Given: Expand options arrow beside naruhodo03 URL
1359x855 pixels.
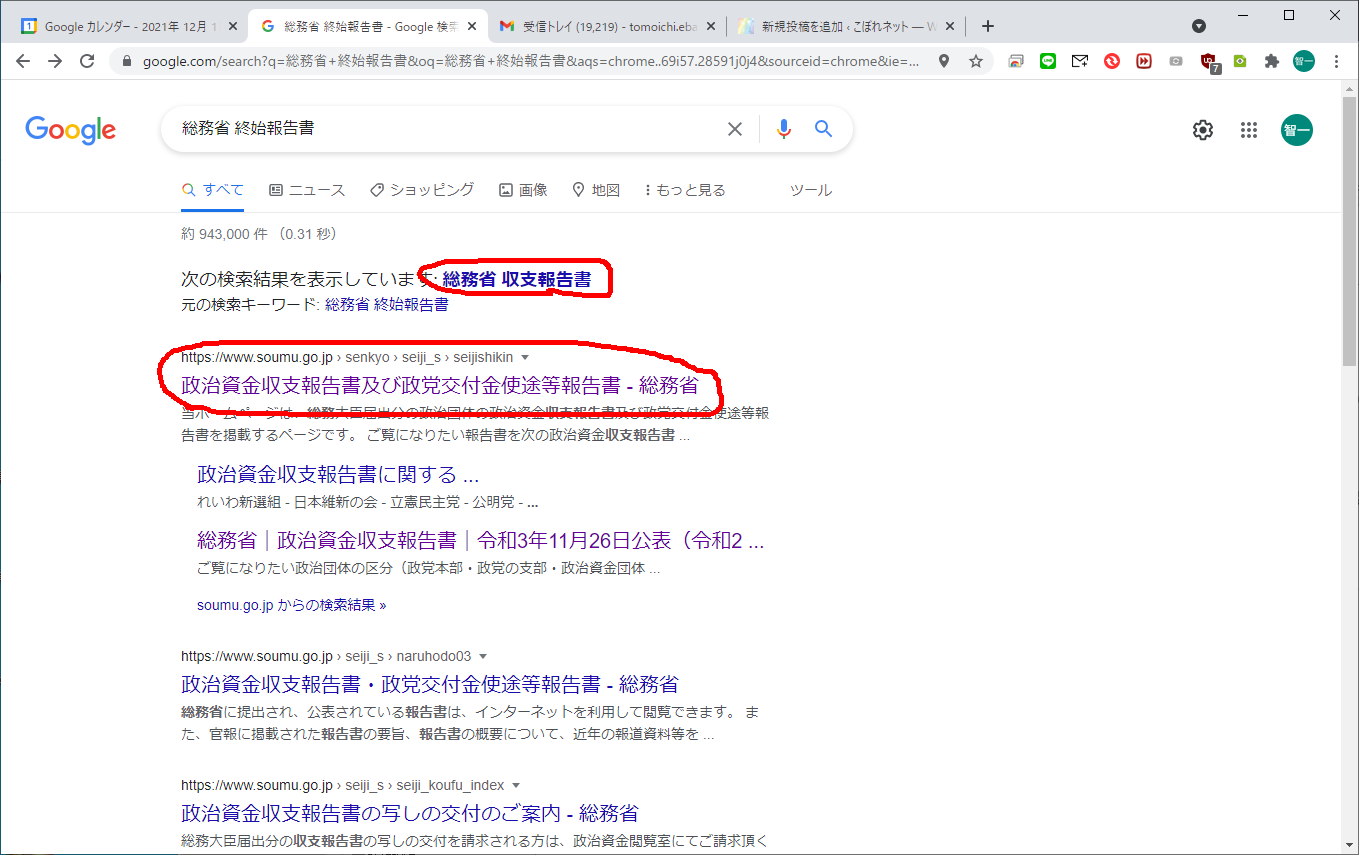Looking at the screenshot, I should click(483, 657).
